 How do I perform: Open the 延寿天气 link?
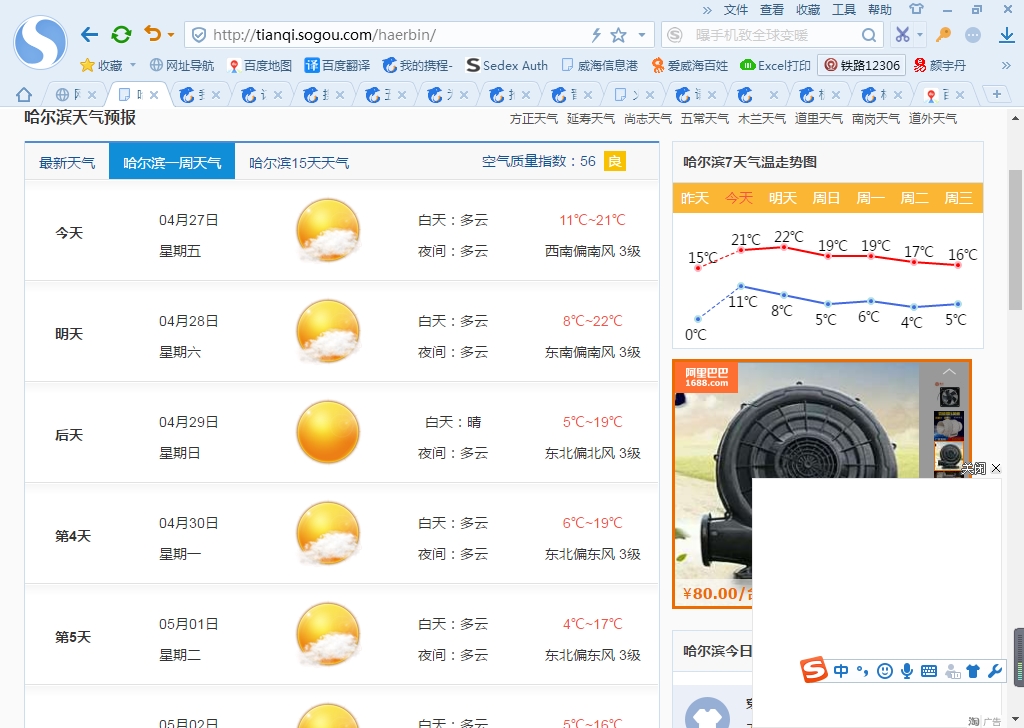590,119
